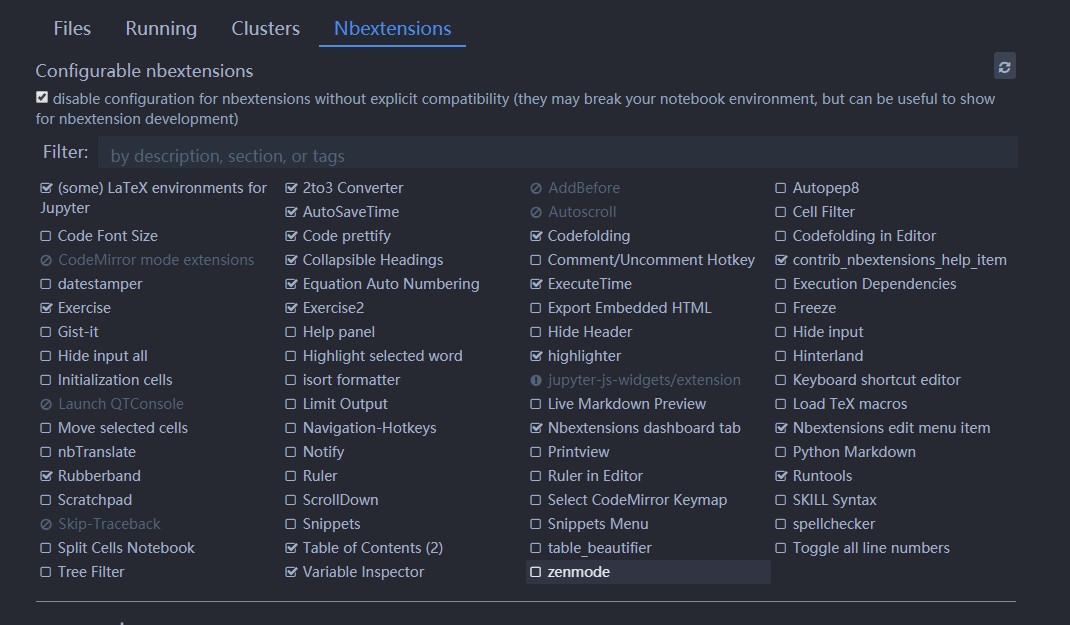The width and height of the screenshot is (1070, 625).
Task: Click the refresh nbextensions list icon
Action: 1004,67
